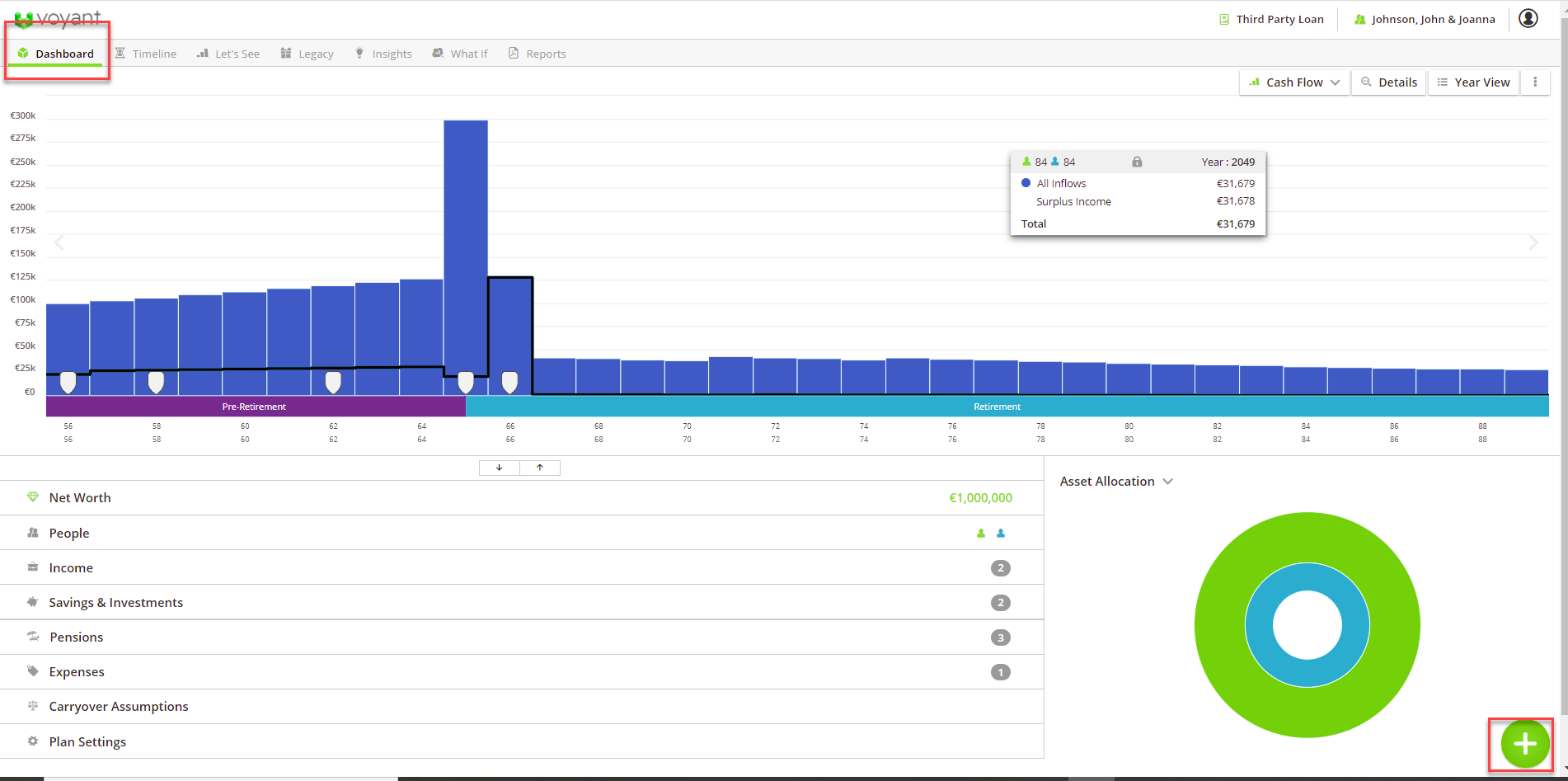Open the Cash Flow chart dropdown
Viewport: 1568px width, 781px height.
pyautogui.click(x=1294, y=82)
